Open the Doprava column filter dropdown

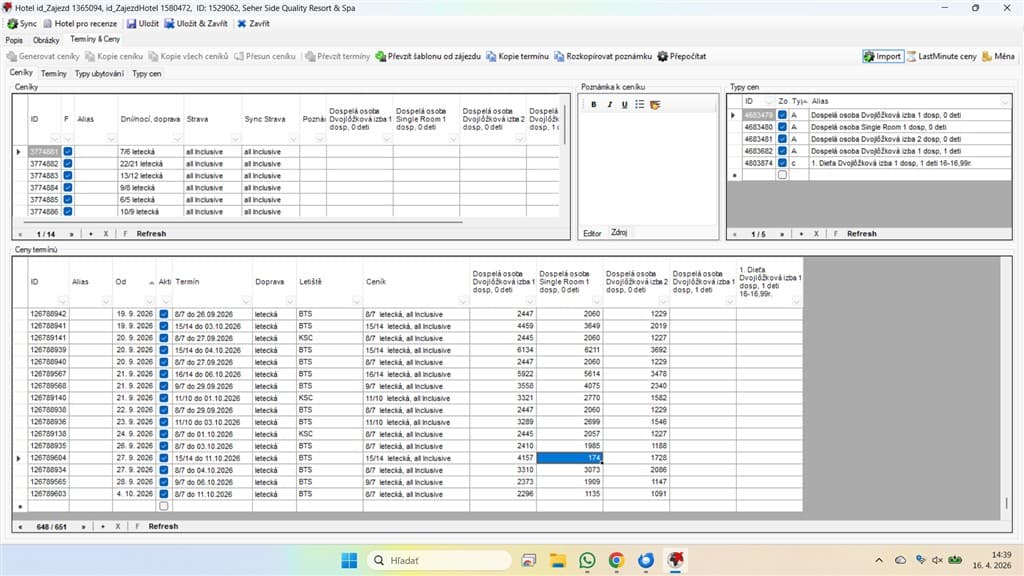290,301
